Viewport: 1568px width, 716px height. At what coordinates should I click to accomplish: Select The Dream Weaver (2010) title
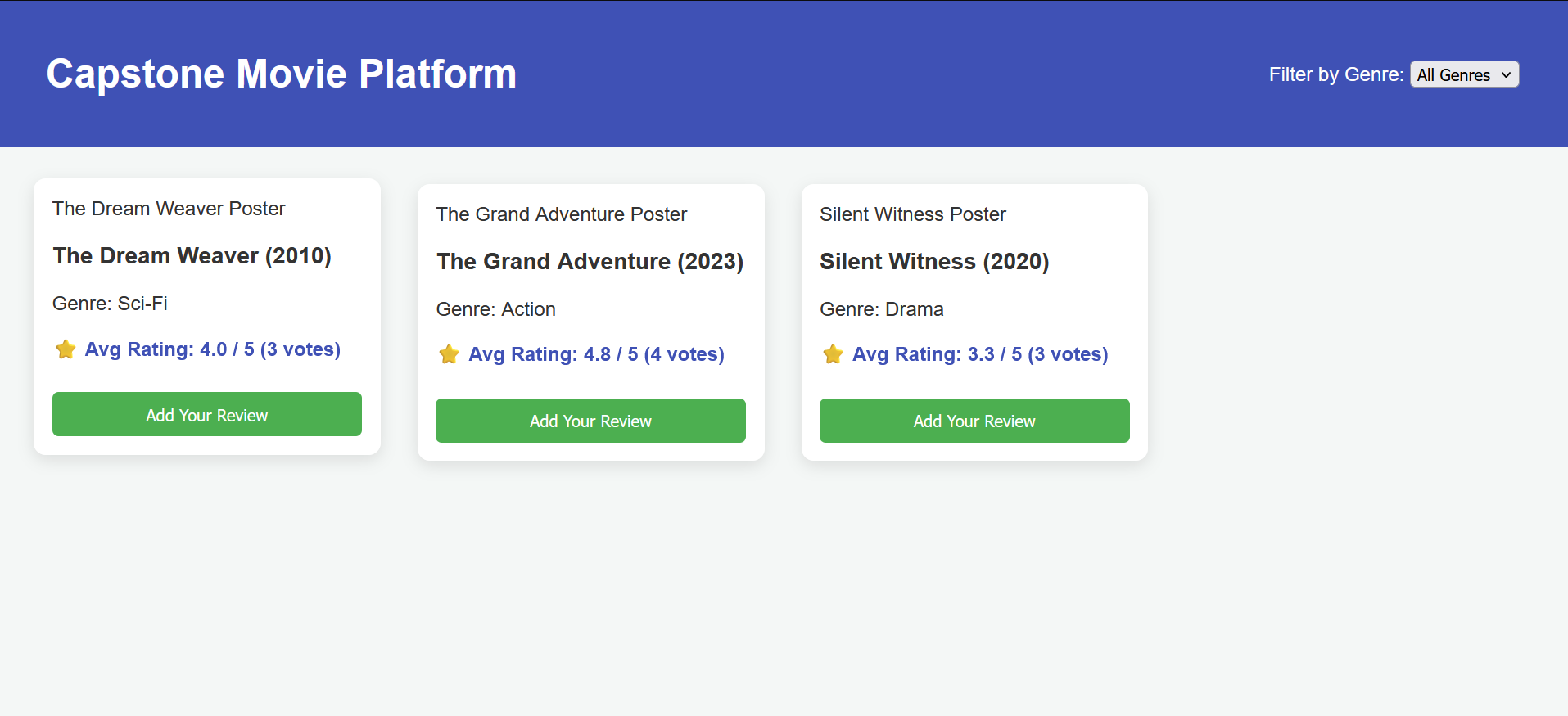(x=192, y=256)
